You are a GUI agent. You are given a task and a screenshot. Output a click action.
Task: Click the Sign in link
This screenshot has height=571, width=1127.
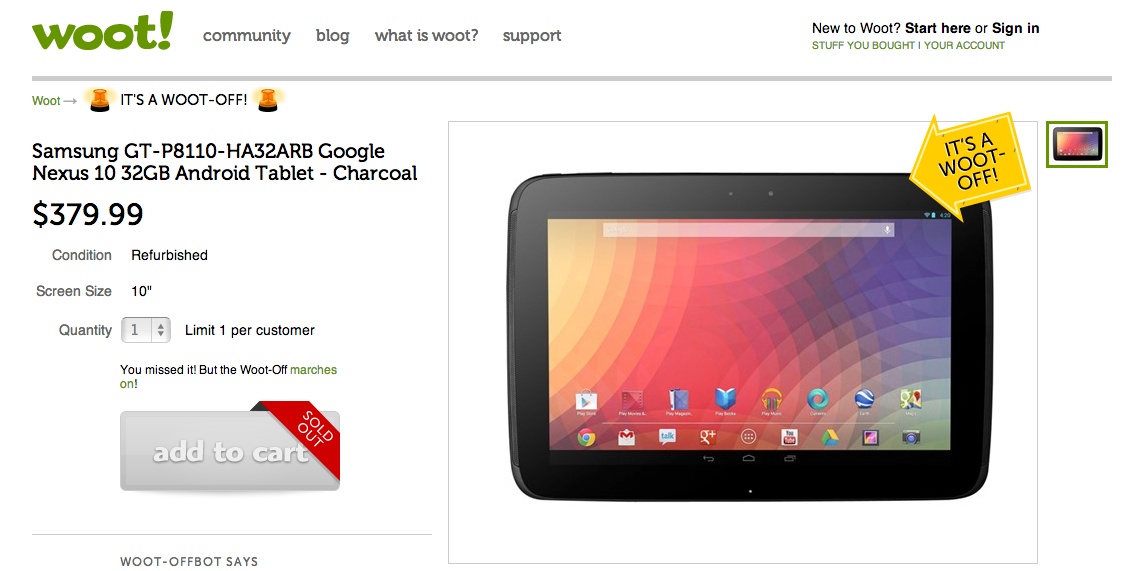(x=1016, y=28)
